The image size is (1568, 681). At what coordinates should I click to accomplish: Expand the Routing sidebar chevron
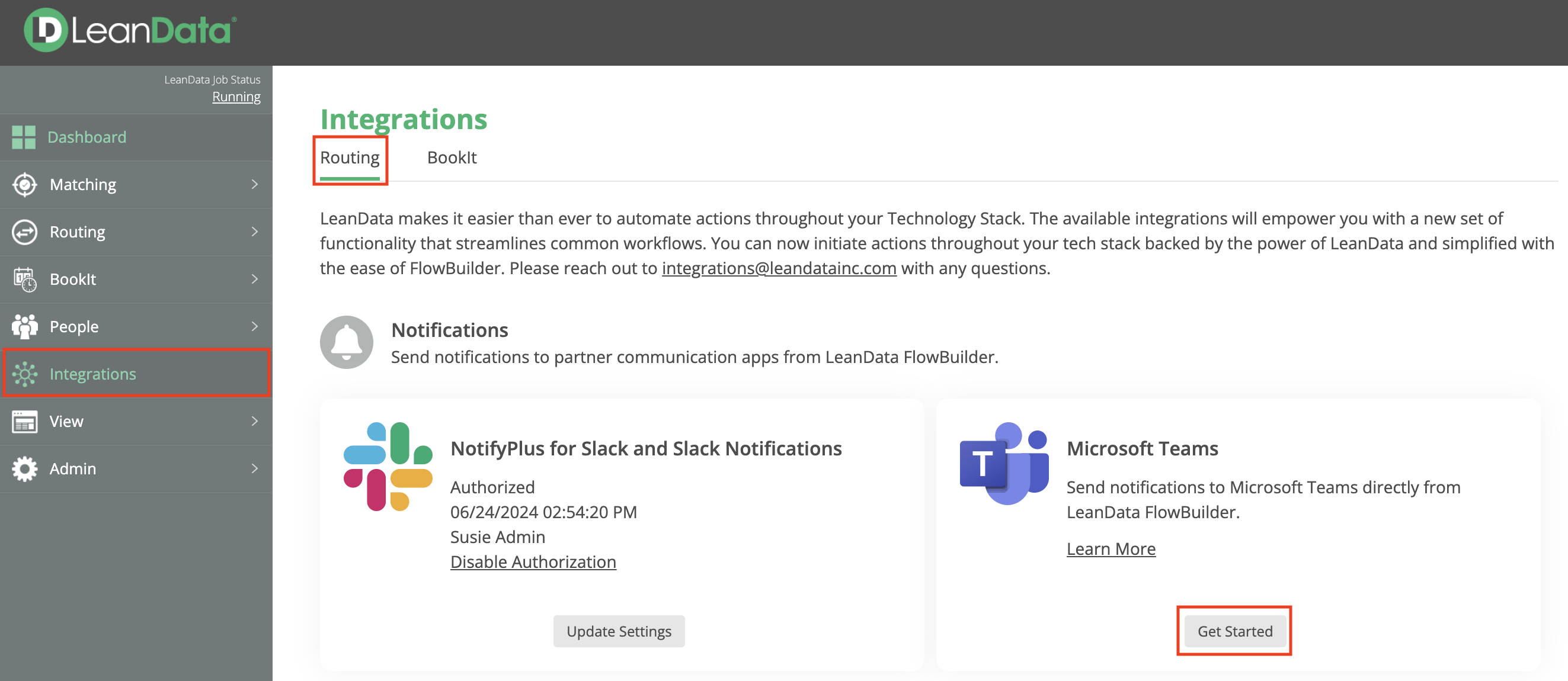[254, 232]
